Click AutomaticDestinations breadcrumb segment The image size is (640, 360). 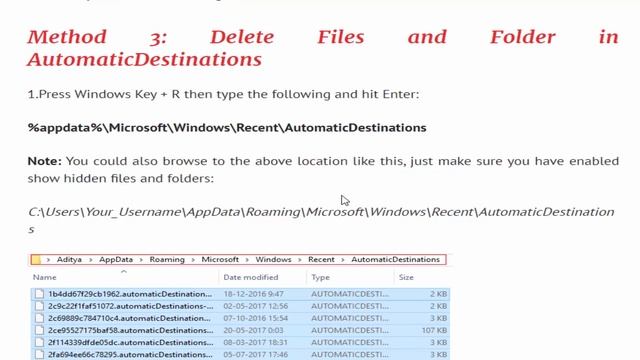coord(396,260)
